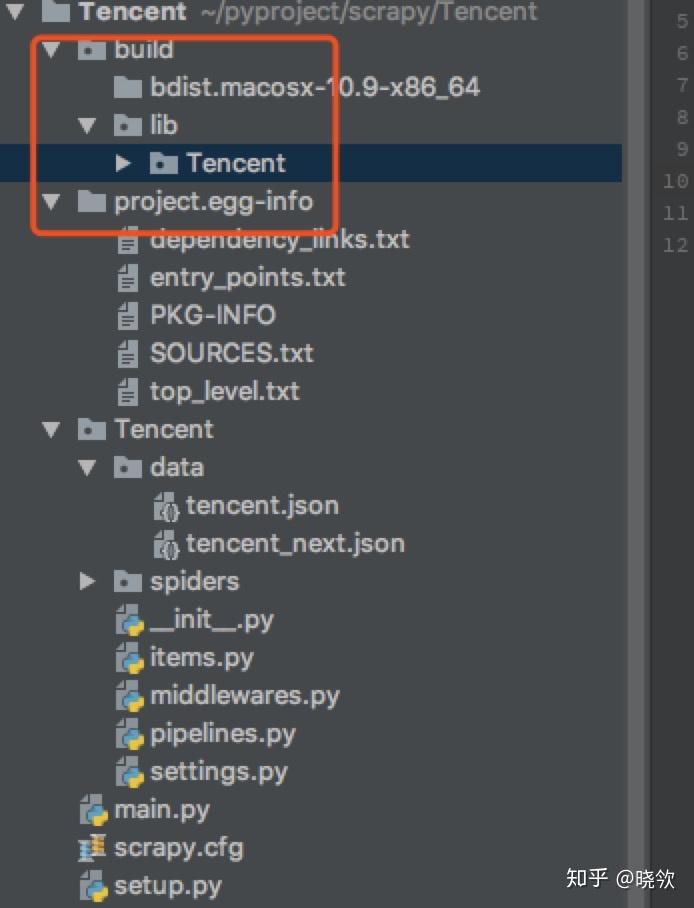The width and height of the screenshot is (694, 908).
Task: Click the folder icon beside spiders
Action: point(128,582)
